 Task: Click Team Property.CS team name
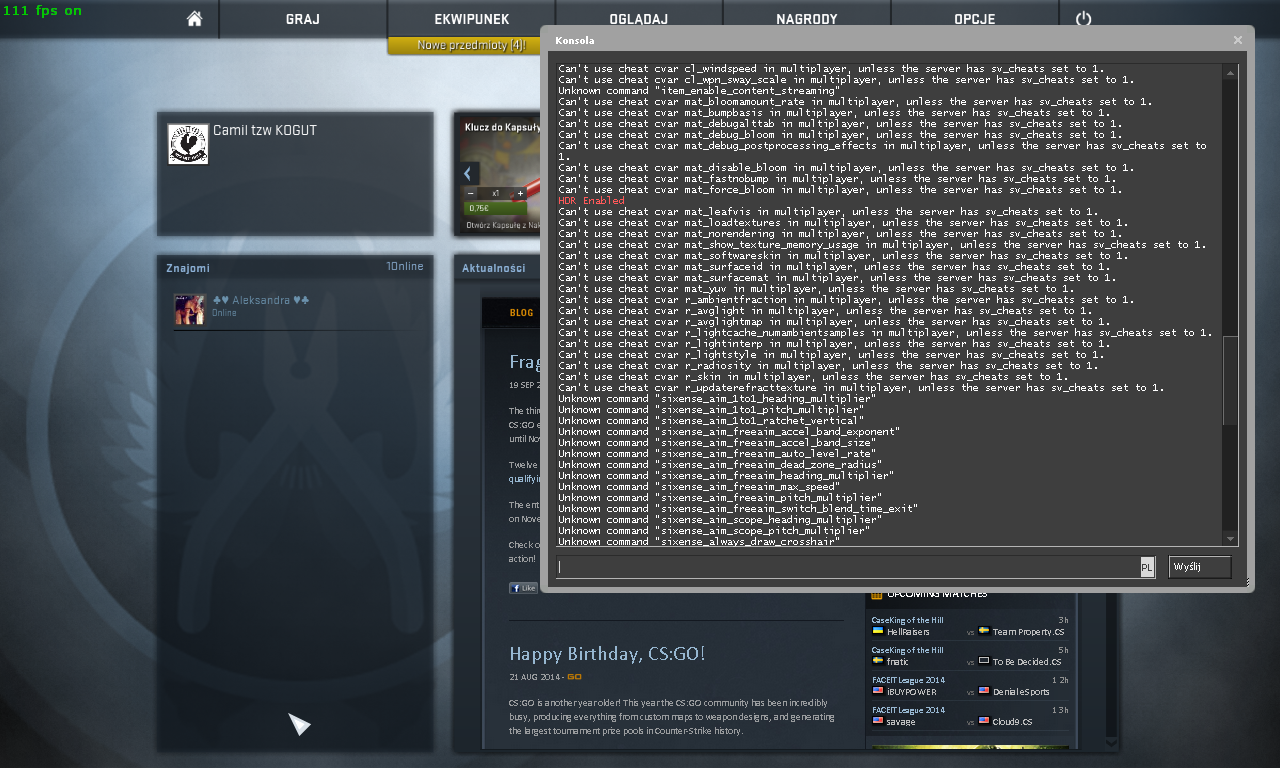point(1029,632)
